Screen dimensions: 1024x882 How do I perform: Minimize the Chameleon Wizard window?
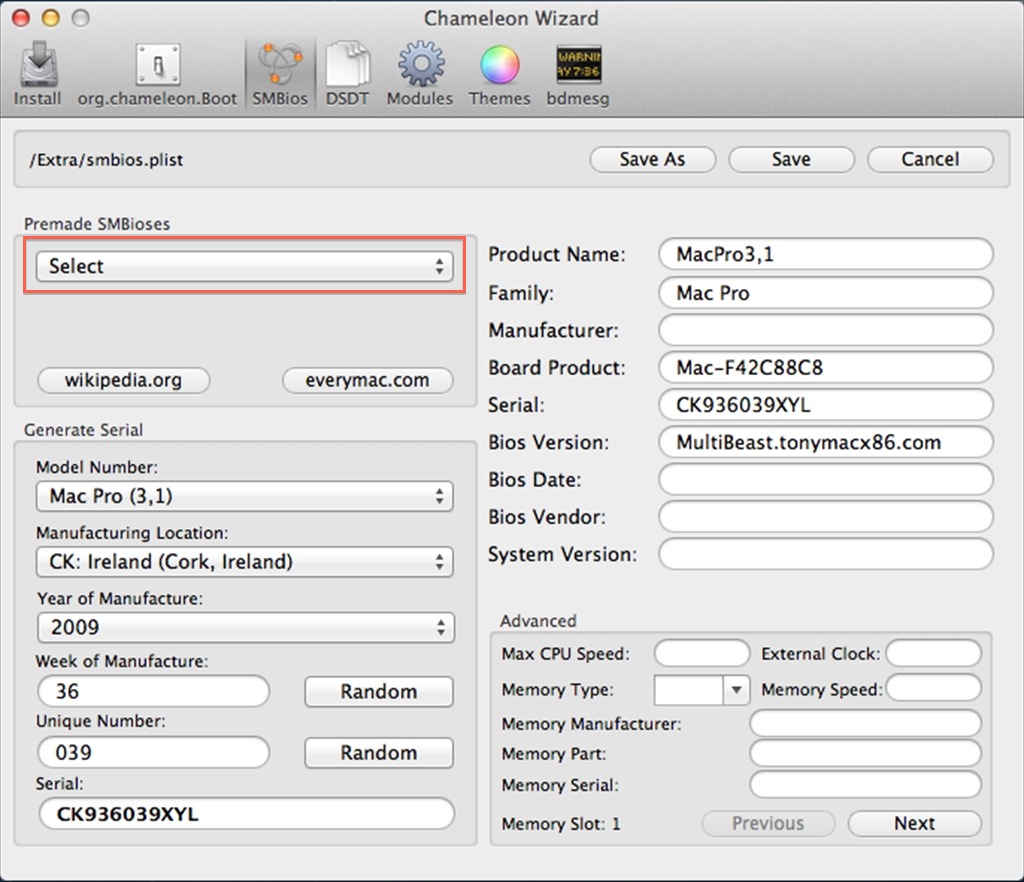51,18
